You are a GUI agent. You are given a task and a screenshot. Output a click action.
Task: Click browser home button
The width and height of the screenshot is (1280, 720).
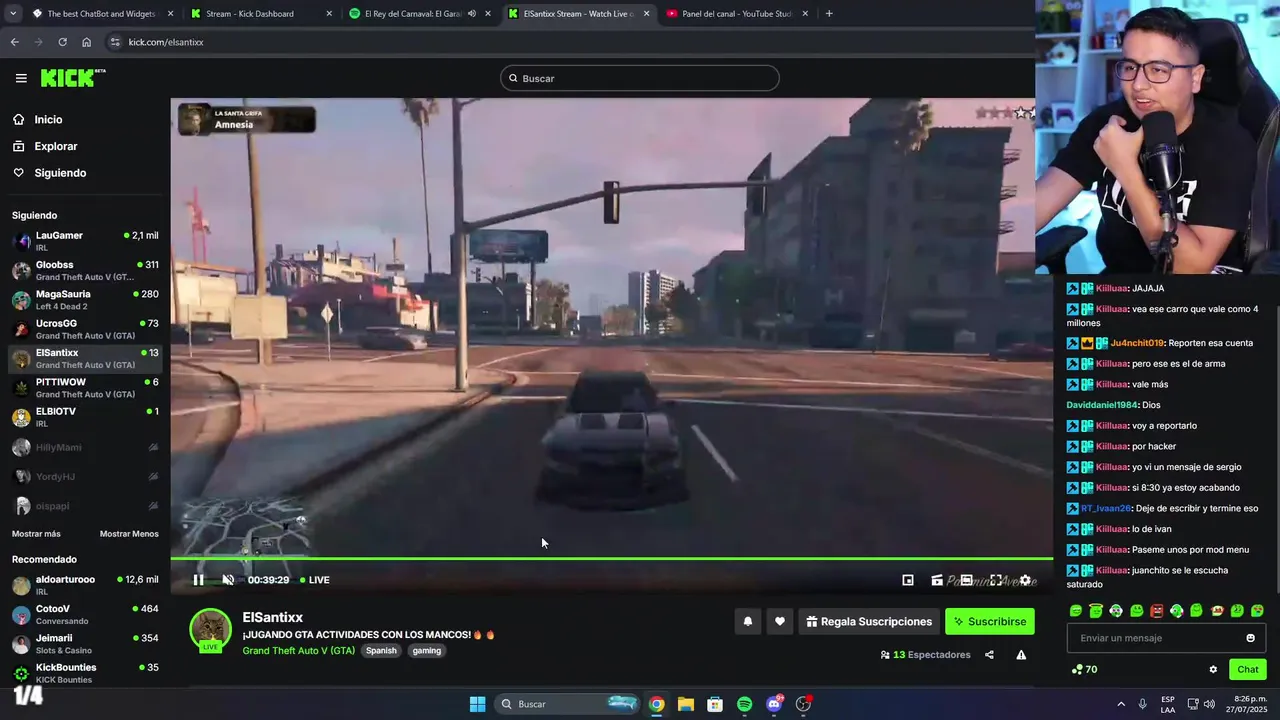click(x=86, y=42)
